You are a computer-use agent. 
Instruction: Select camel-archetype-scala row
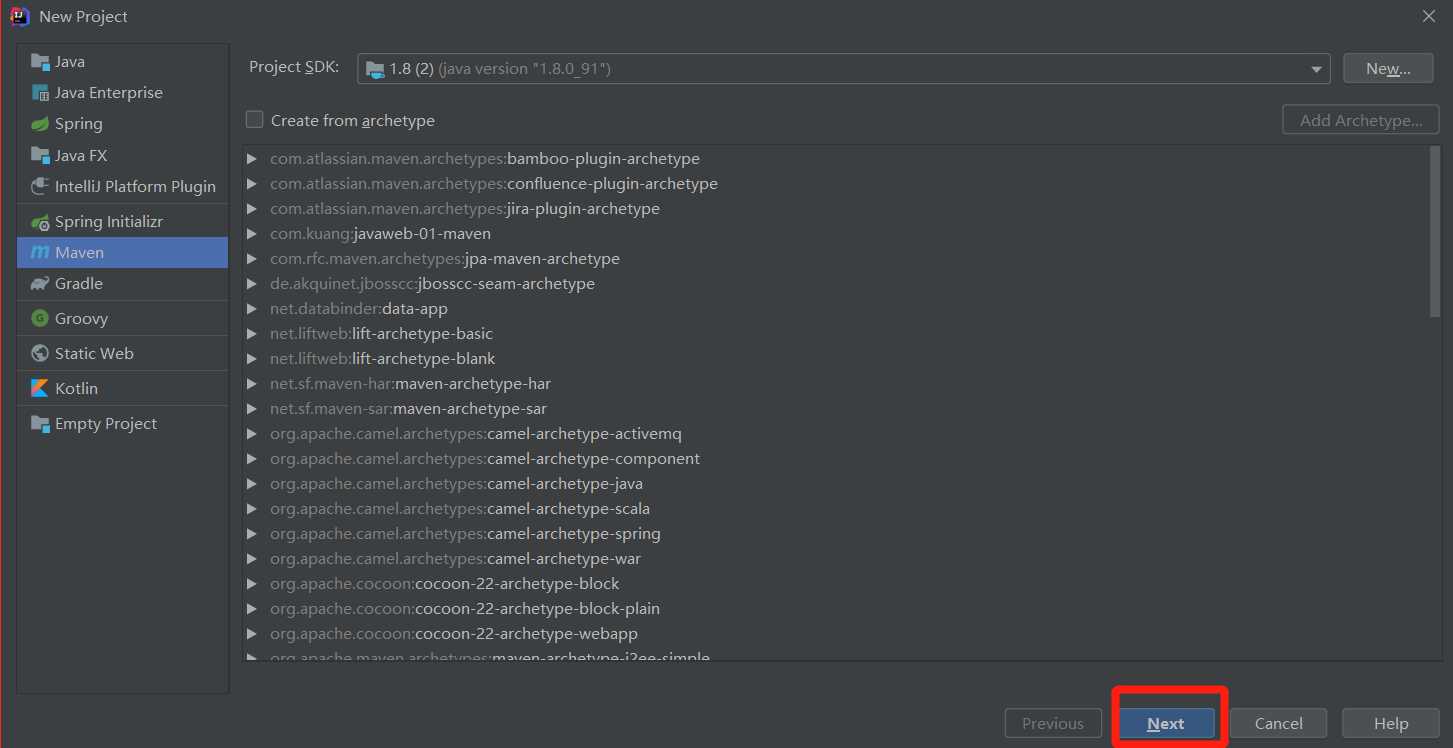[836, 509]
